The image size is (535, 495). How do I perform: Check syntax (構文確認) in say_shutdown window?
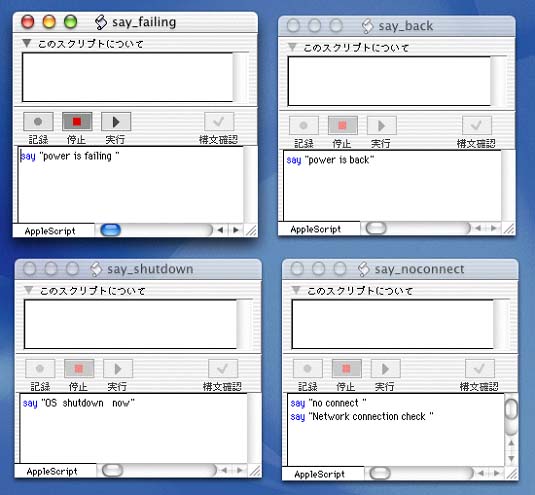223,368
